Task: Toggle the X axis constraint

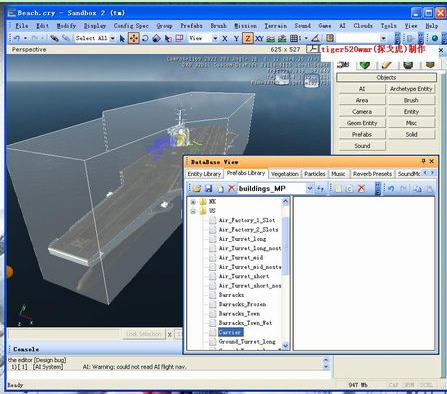Action: 225,38
